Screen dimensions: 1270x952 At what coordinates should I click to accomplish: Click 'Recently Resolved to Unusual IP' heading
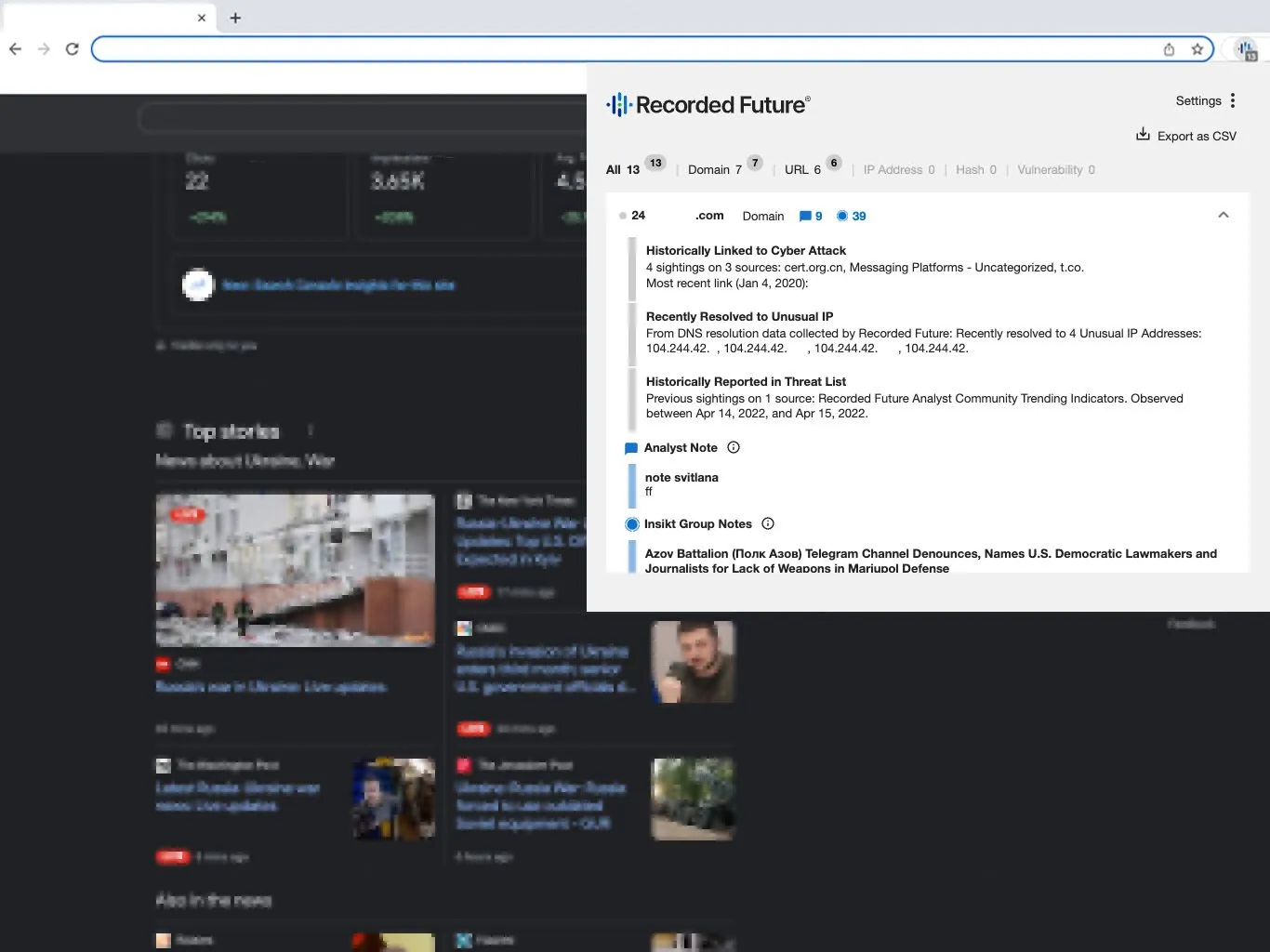tap(739, 316)
